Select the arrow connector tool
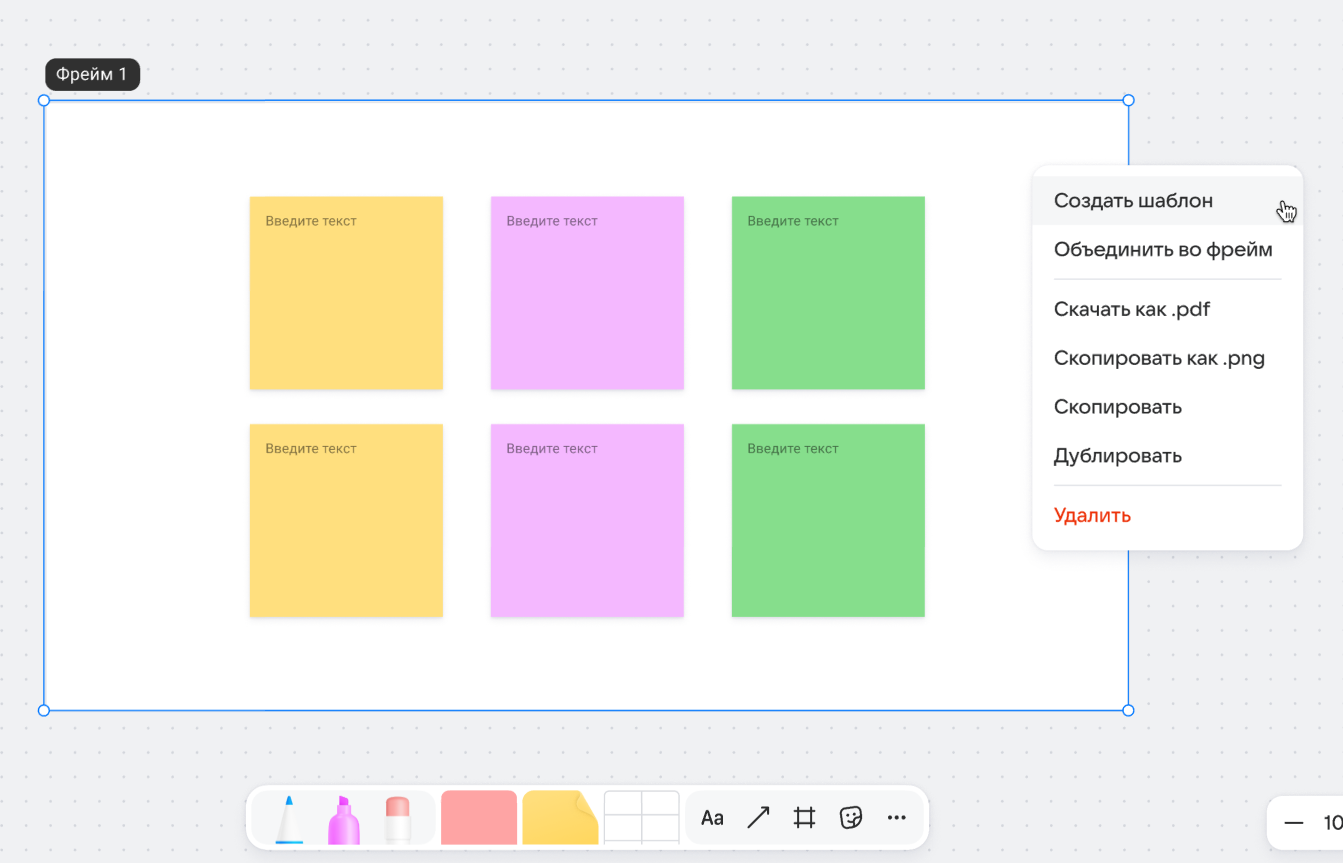Viewport: 1343px width, 863px height. click(758, 818)
